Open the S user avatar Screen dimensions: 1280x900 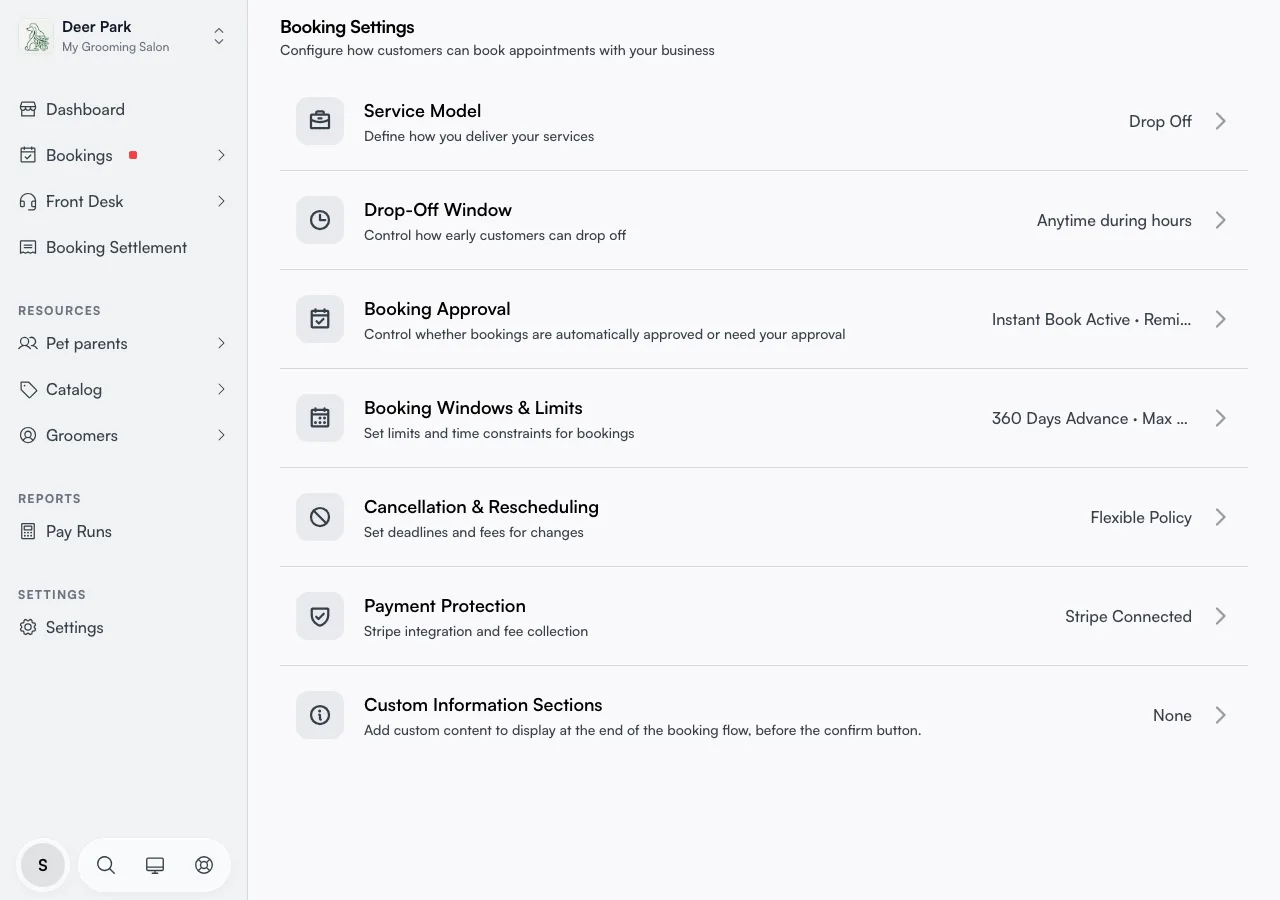click(43, 865)
